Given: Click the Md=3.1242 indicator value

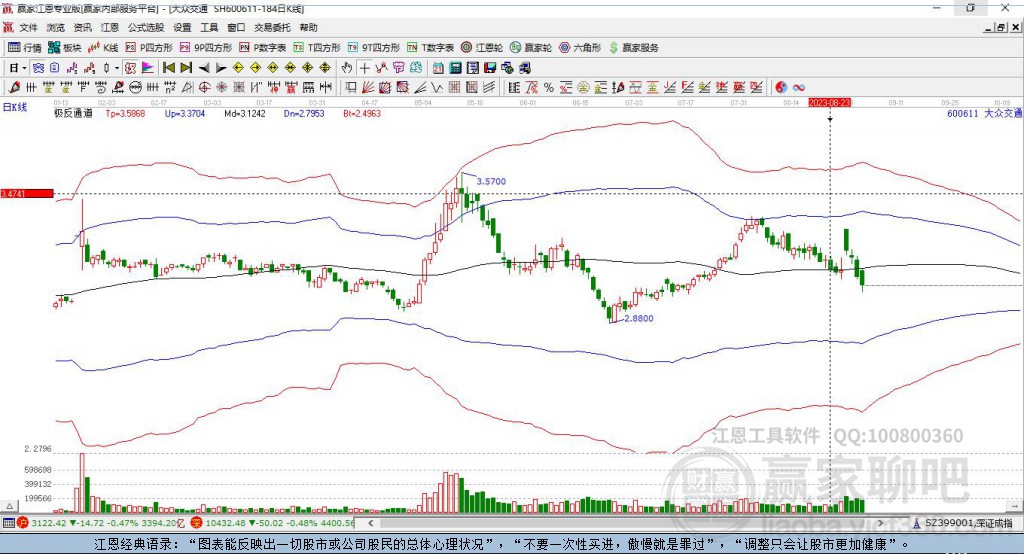Looking at the screenshot, I should click(x=245, y=113).
